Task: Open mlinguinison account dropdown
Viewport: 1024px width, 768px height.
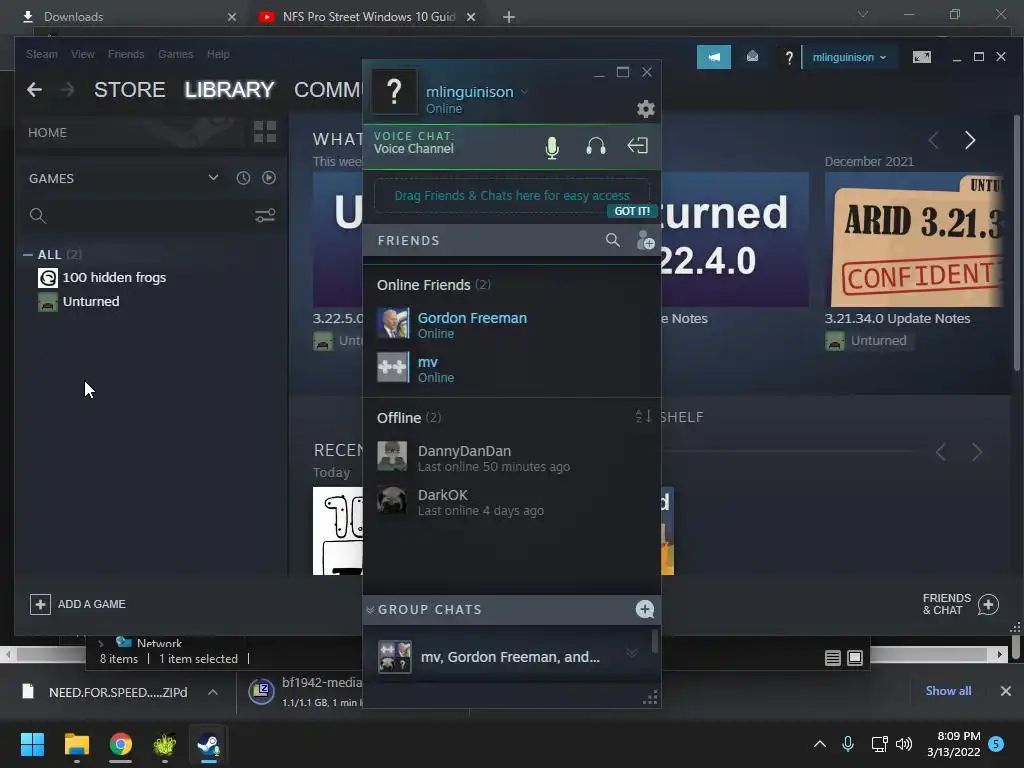Action: [x=849, y=57]
